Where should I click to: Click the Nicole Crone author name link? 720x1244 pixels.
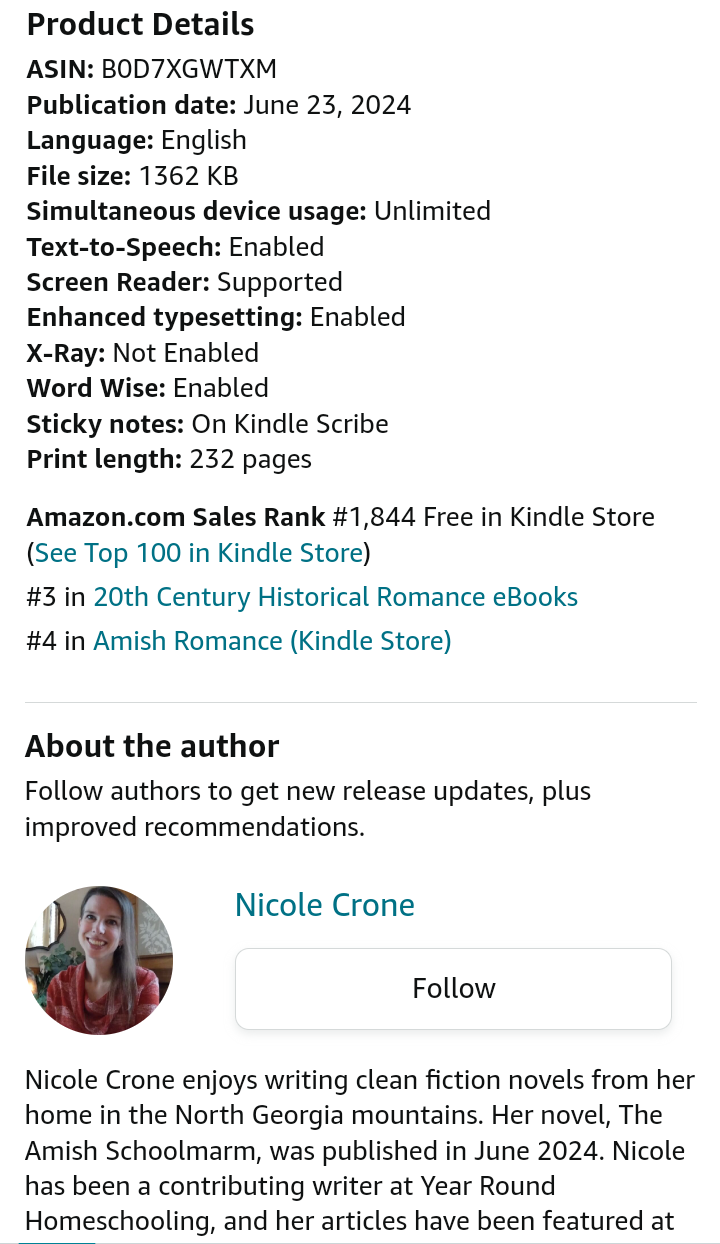pyautogui.click(x=324, y=905)
